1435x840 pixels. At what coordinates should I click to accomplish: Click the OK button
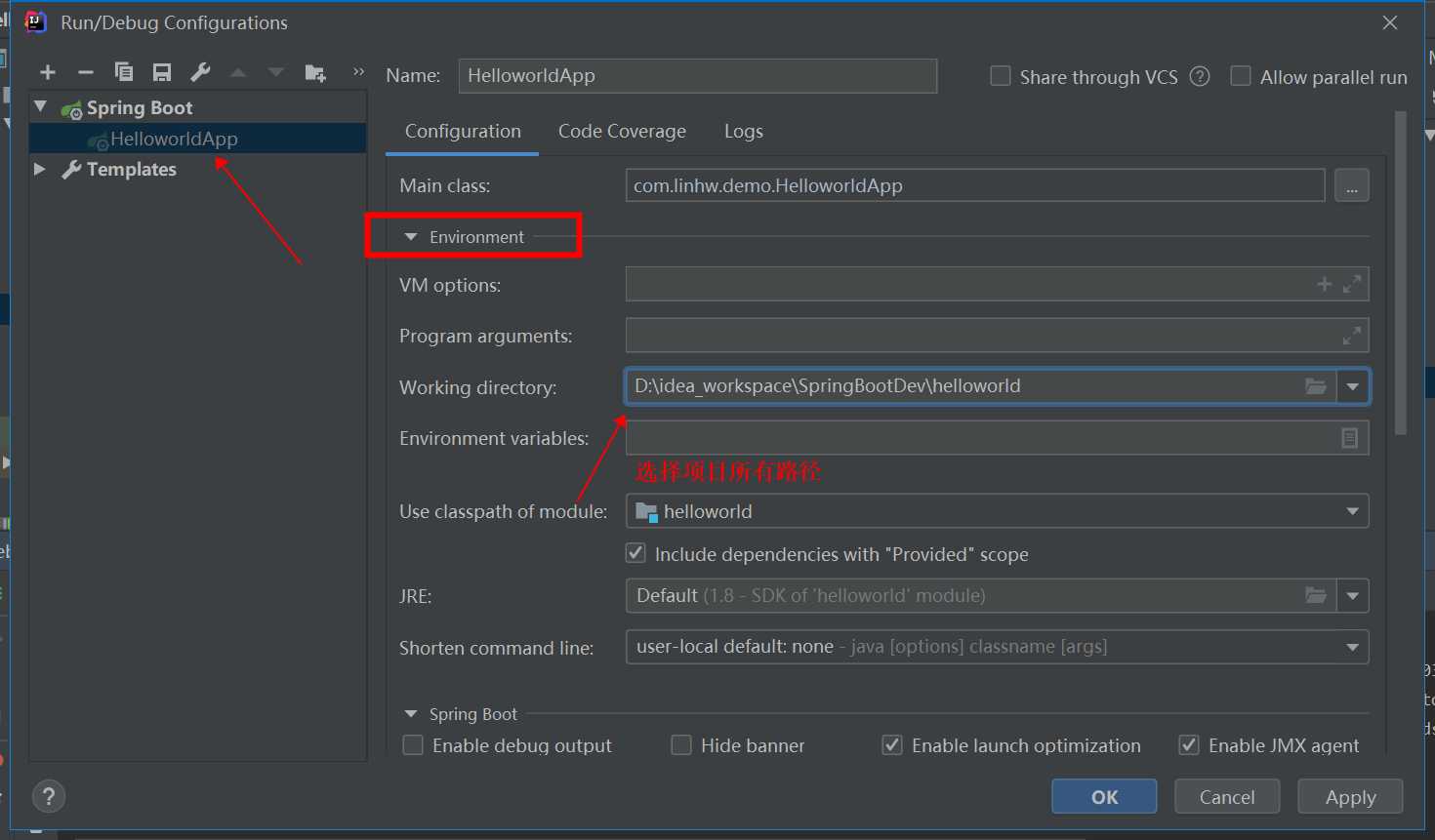pyautogui.click(x=1104, y=796)
